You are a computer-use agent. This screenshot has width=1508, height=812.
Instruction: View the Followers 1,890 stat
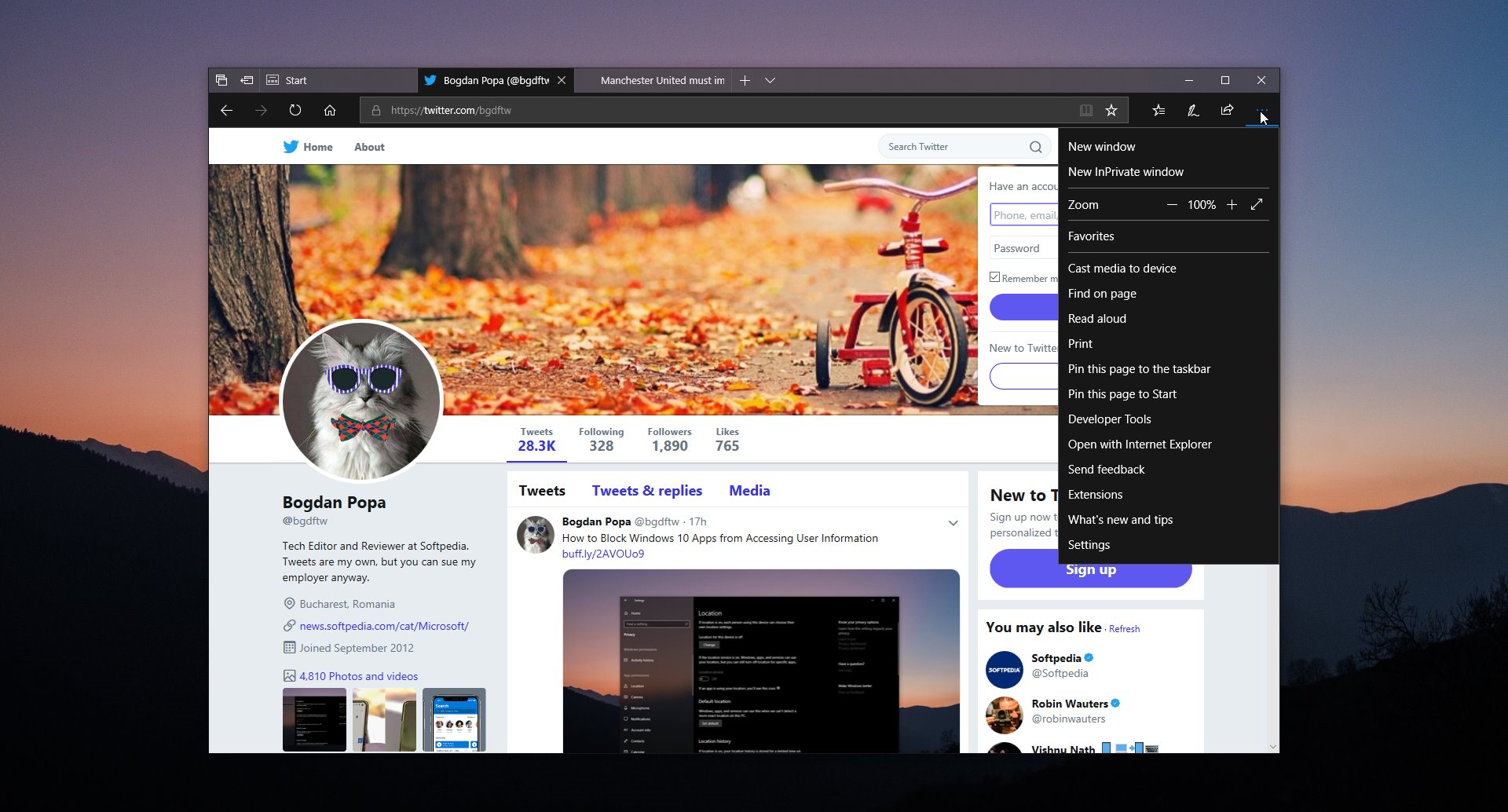click(x=669, y=440)
